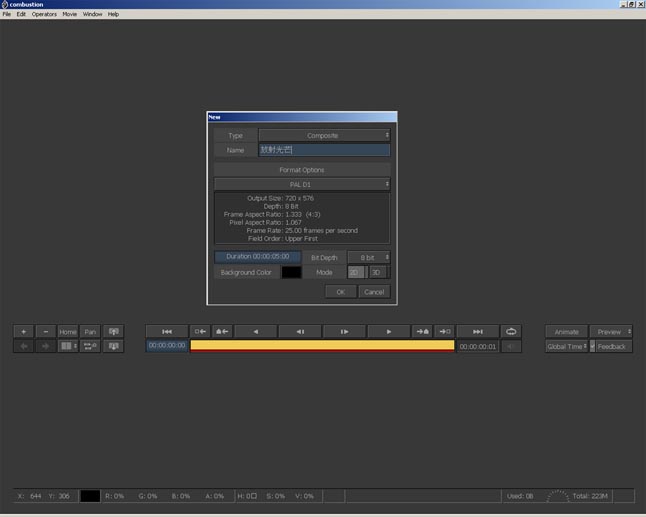This screenshot has height=517, width=646.
Task: Click the 'Total: 223M' status text
Action: tap(590, 496)
